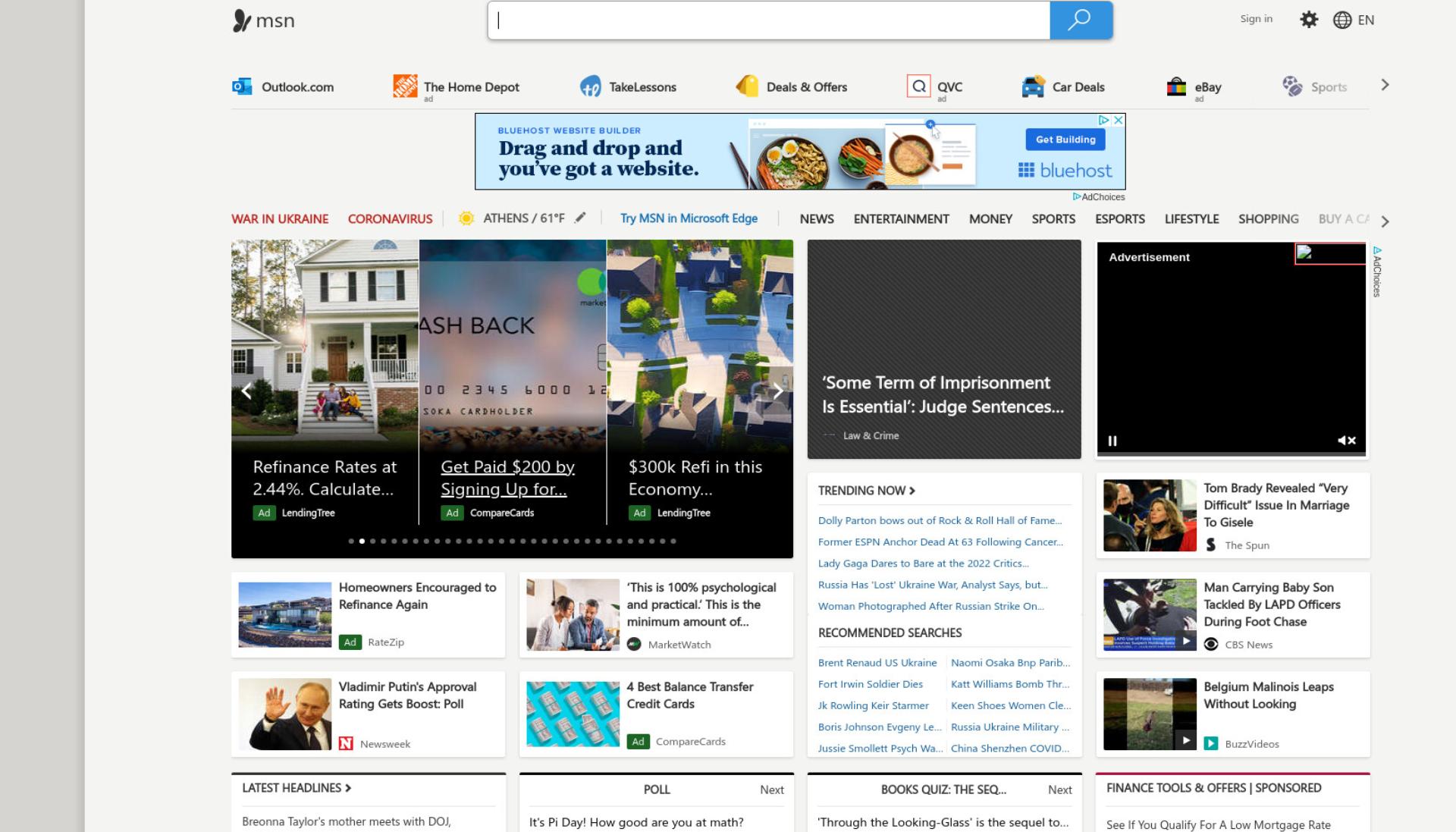Click ATHENS / 61°F weather text
1456x832 pixels.
click(523, 218)
